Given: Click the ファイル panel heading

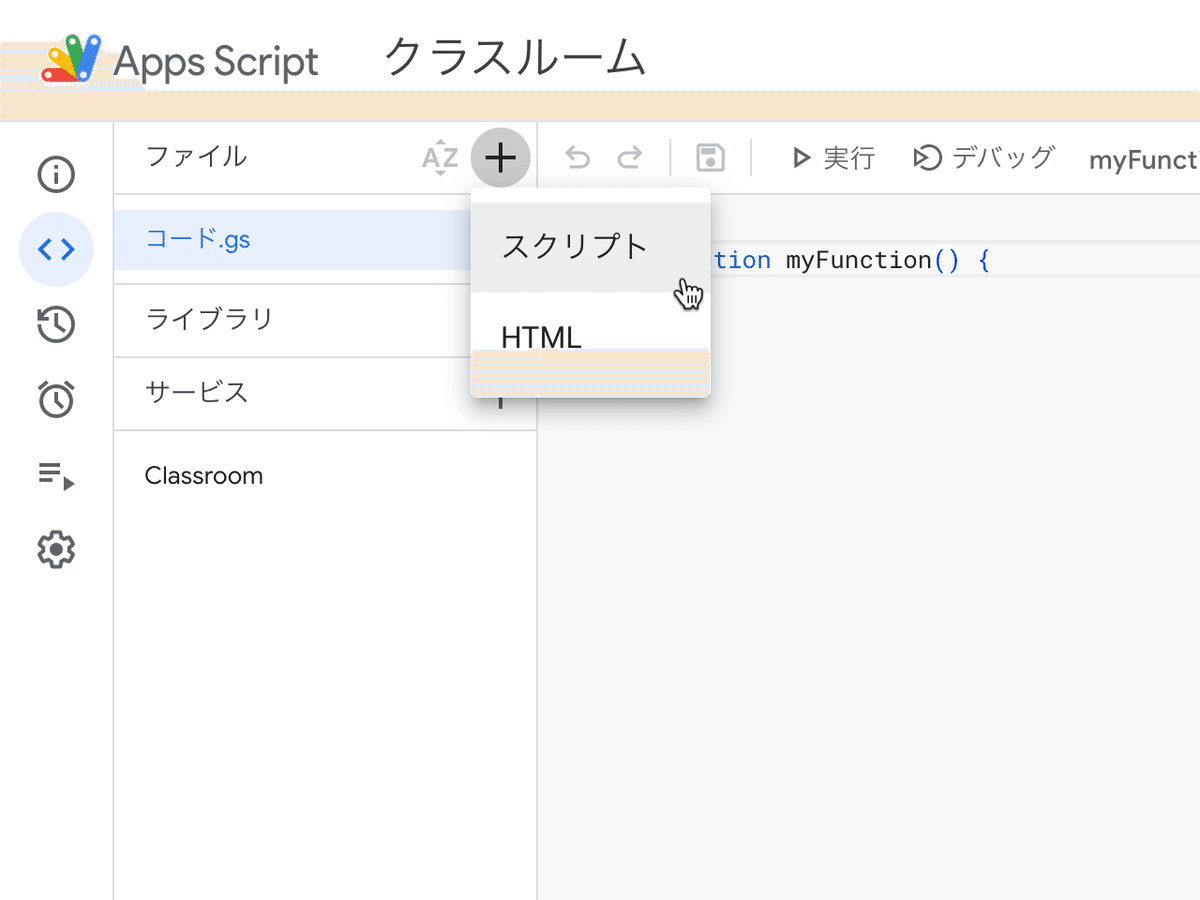Looking at the screenshot, I should (197, 157).
